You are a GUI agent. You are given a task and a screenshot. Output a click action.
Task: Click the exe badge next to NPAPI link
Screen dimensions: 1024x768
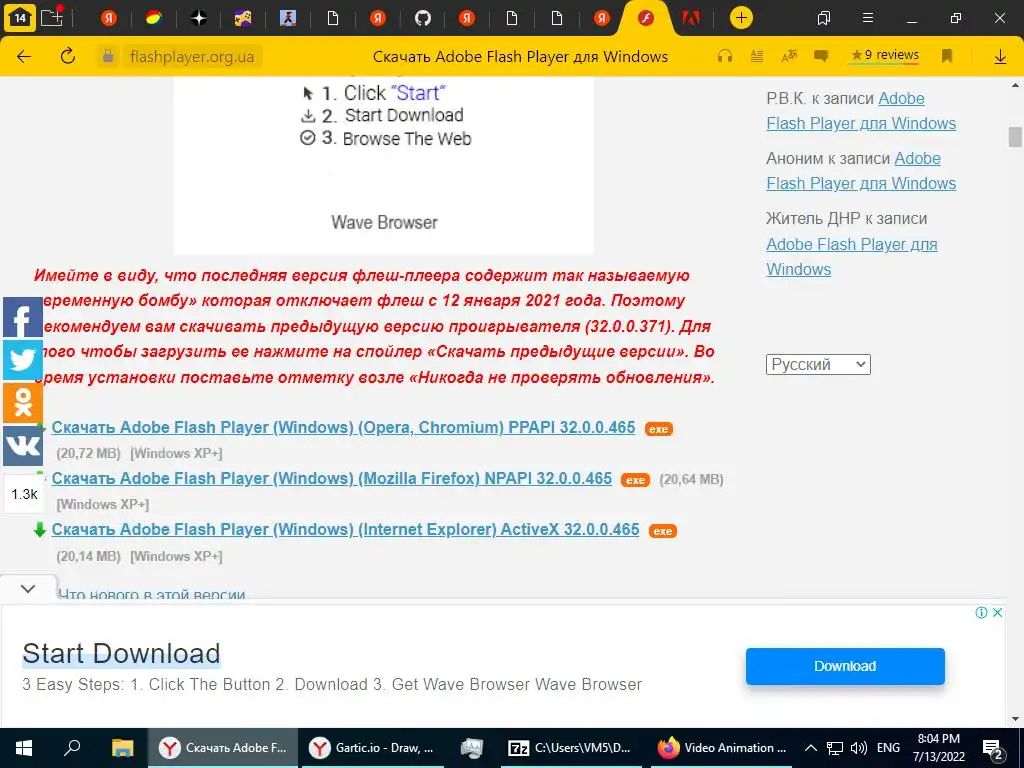click(635, 480)
